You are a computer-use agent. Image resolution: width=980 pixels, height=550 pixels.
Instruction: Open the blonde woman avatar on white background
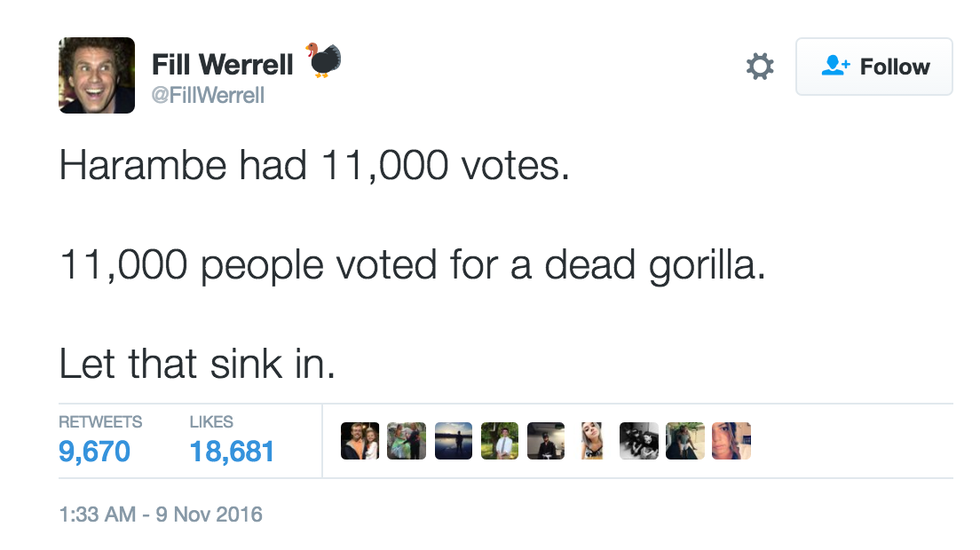(592, 440)
